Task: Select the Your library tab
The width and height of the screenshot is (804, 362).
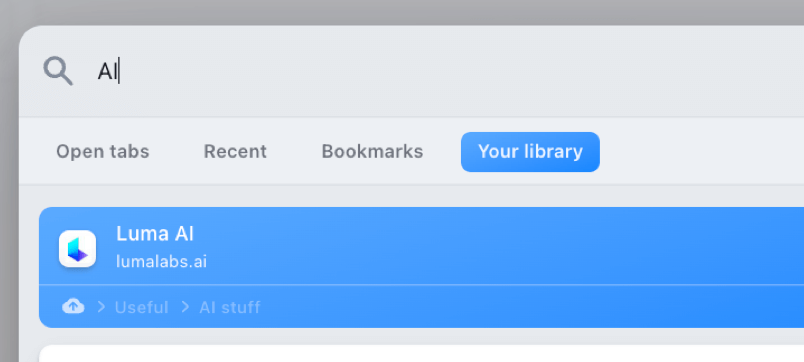Action: (530, 152)
